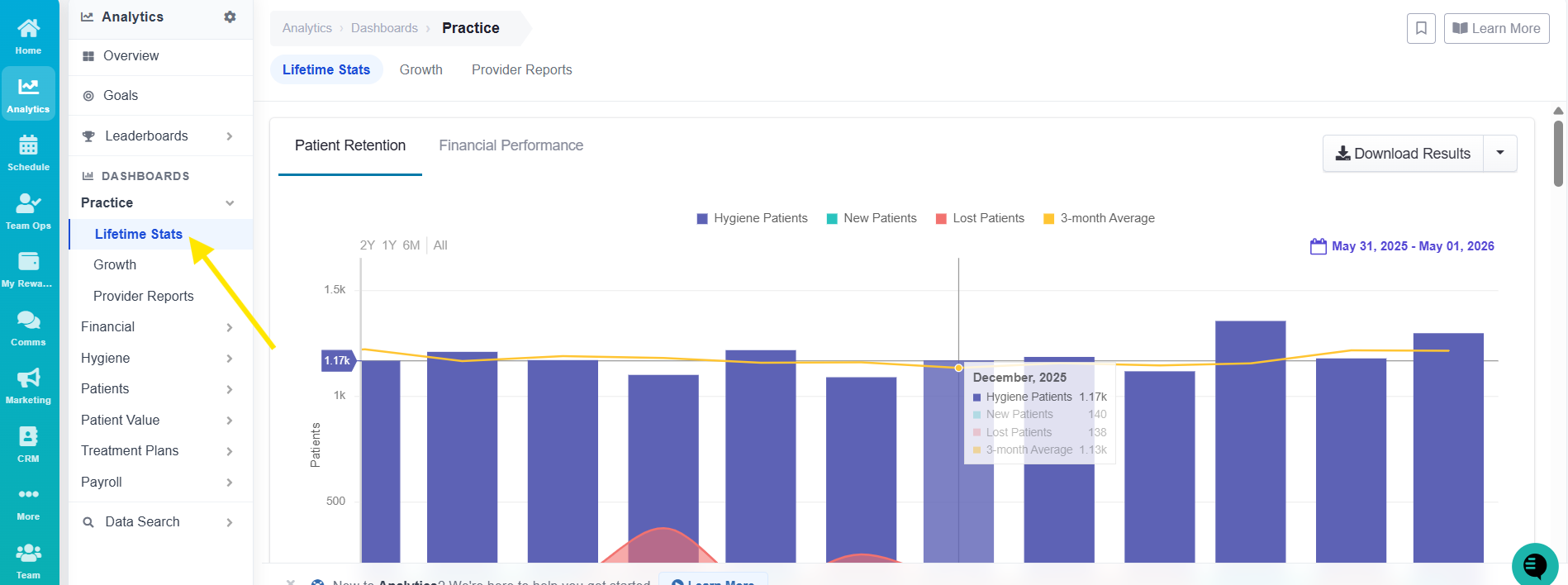
Task: Open Team Ops in the sidebar
Action: (x=28, y=211)
